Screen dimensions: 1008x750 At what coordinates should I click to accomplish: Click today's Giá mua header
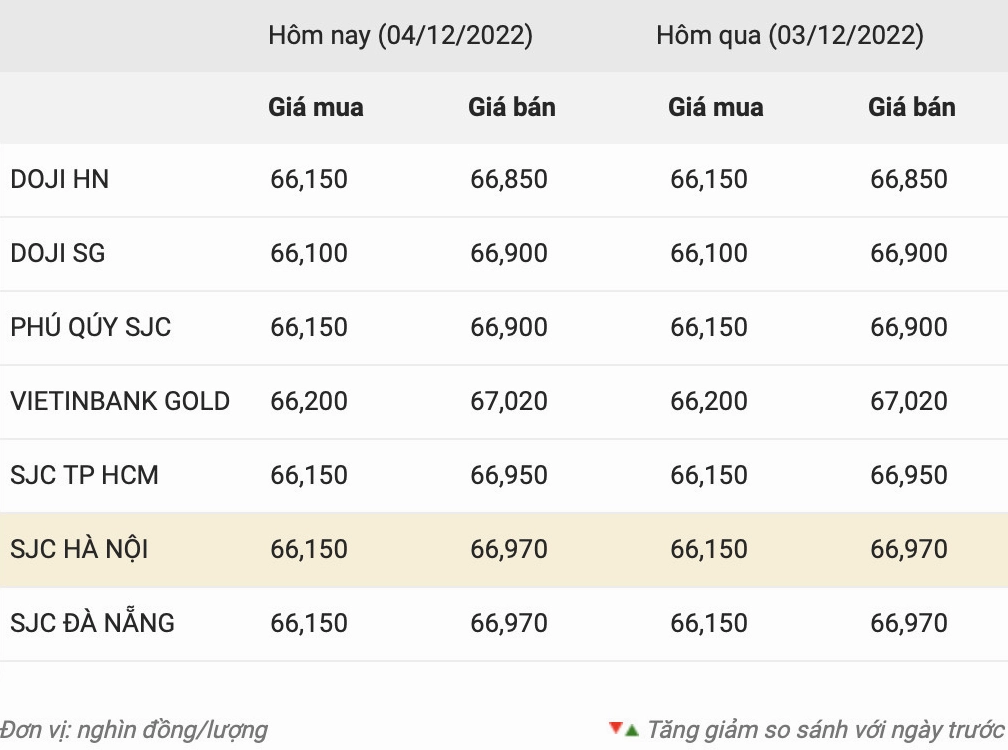[316, 107]
